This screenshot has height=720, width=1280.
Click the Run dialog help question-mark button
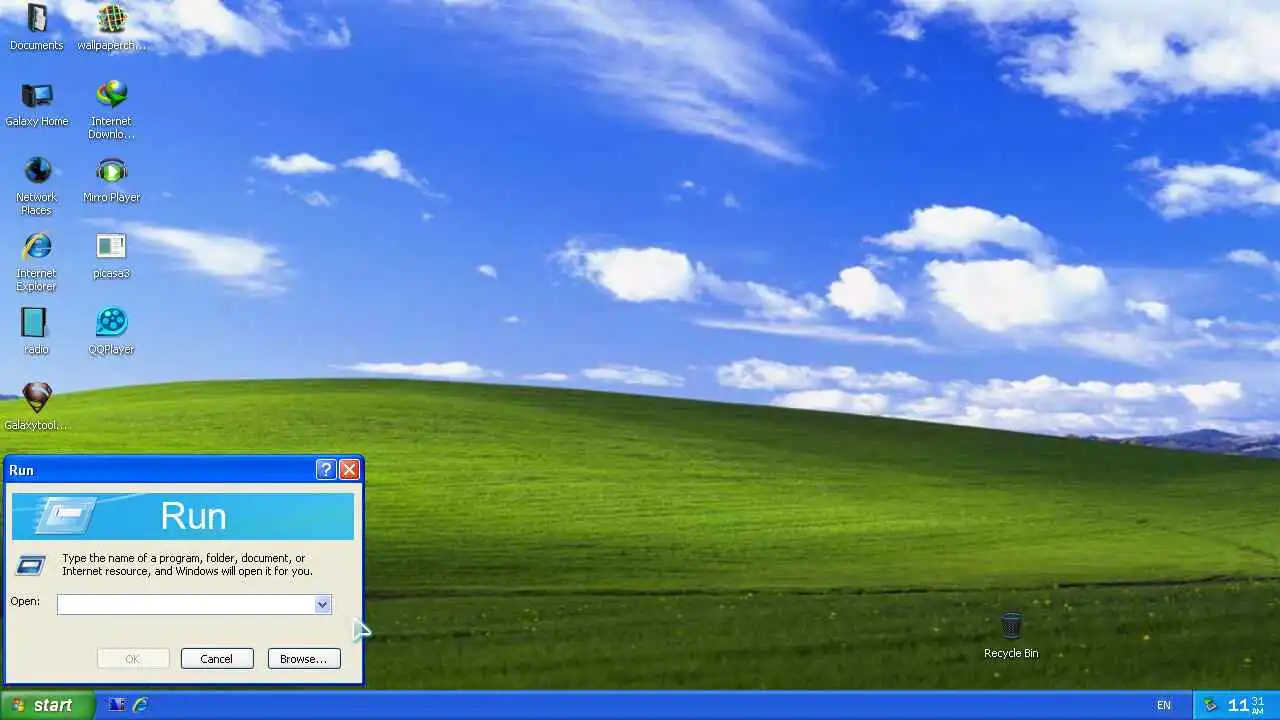point(326,470)
